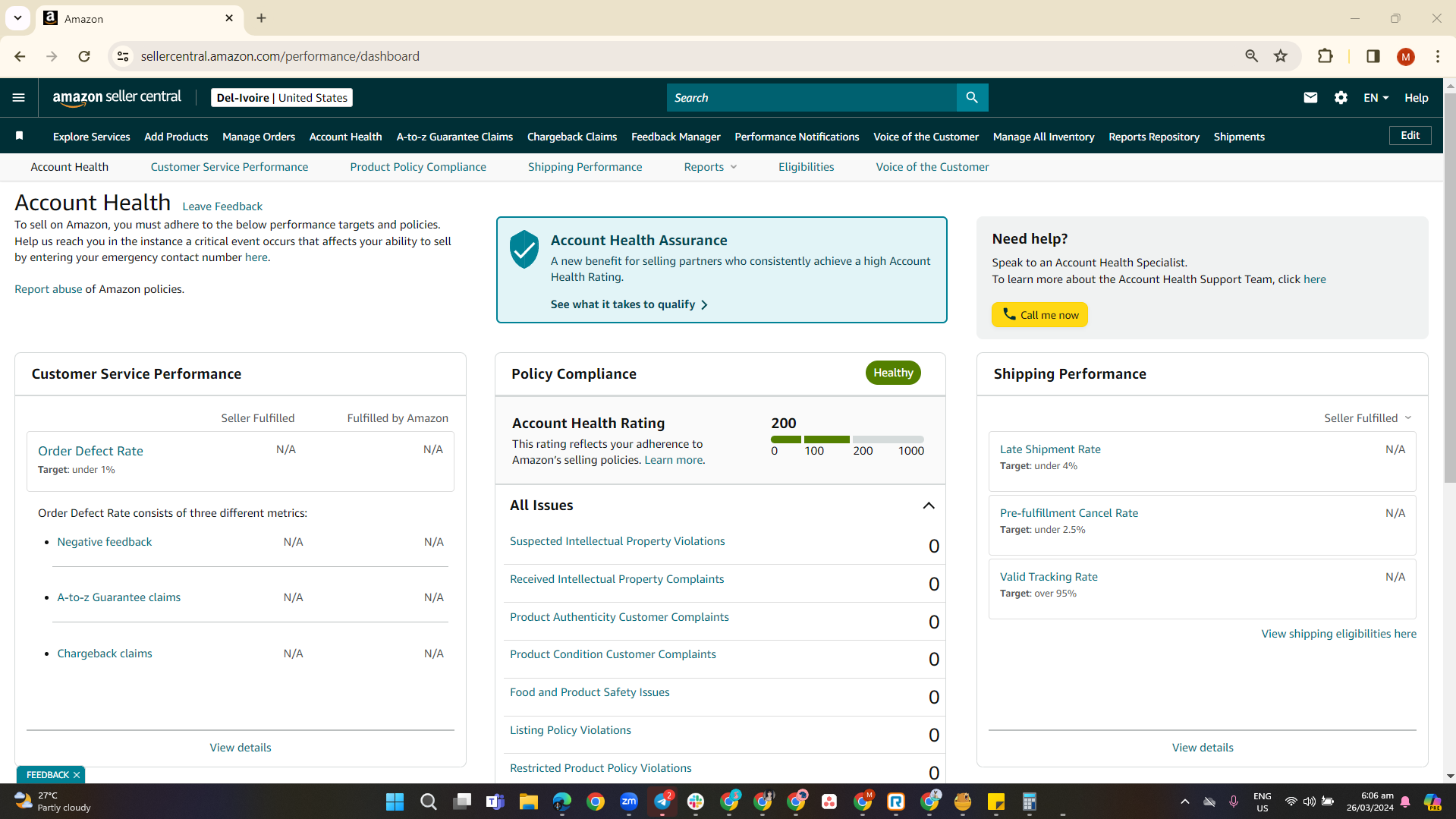Select the Customer Service Performance tab

click(229, 167)
